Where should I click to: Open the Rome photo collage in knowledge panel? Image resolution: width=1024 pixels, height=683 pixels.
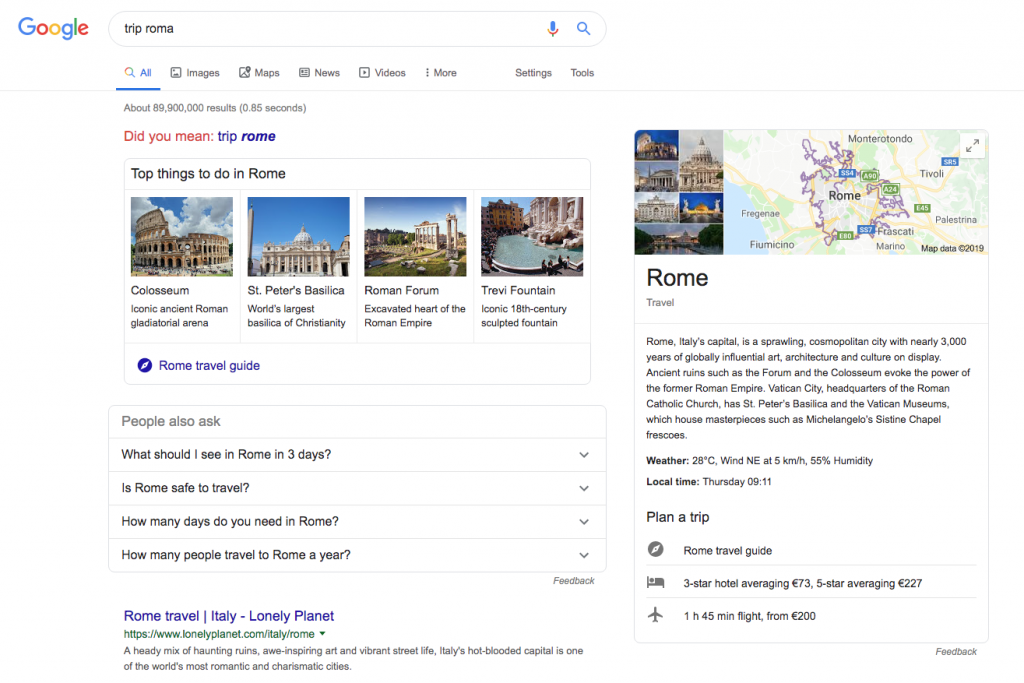coord(679,192)
